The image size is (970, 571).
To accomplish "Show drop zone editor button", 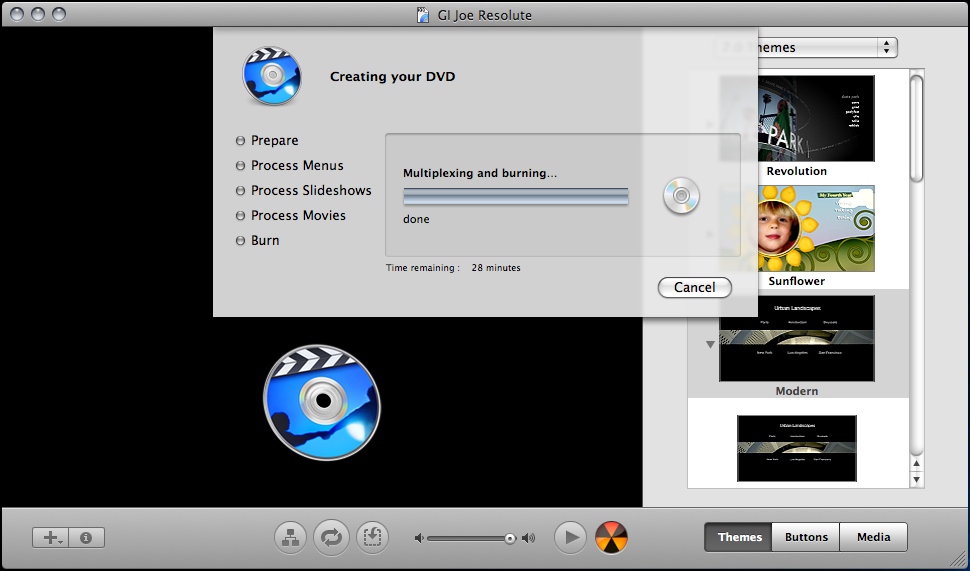I will tap(372, 537).
